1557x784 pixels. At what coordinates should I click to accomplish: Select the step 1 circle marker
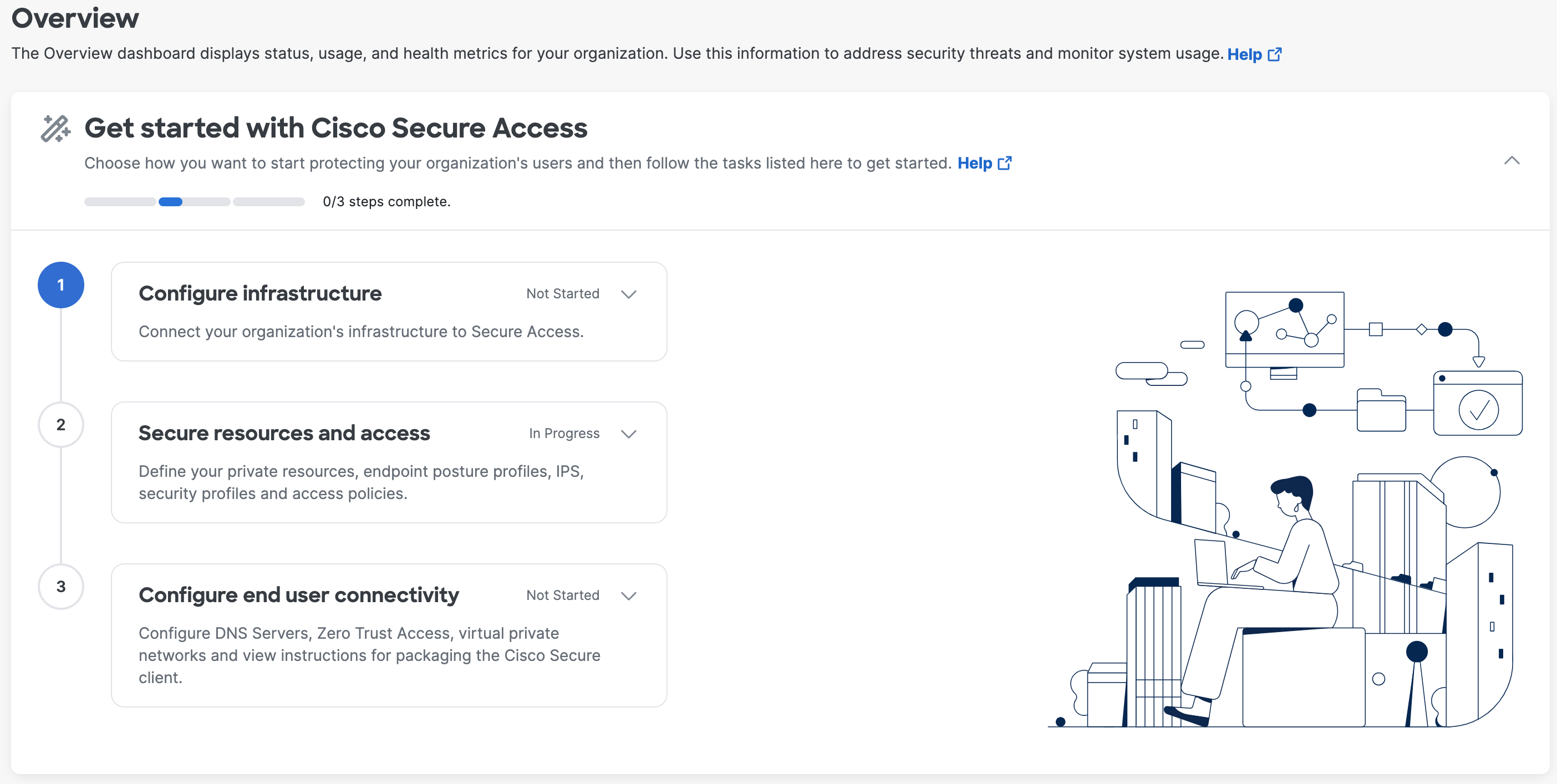[61, 284]
